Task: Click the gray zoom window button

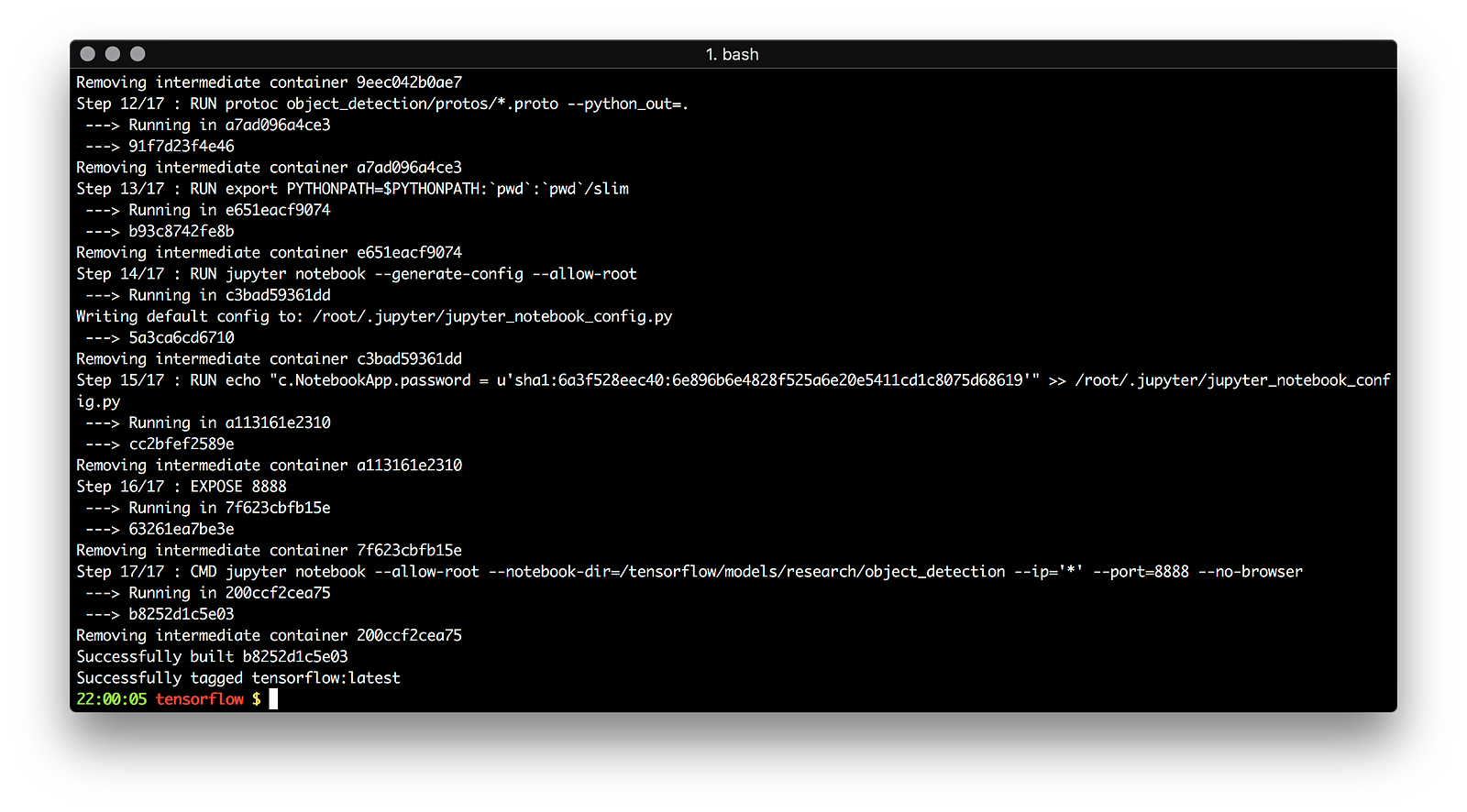Action: tap(138, 54)
